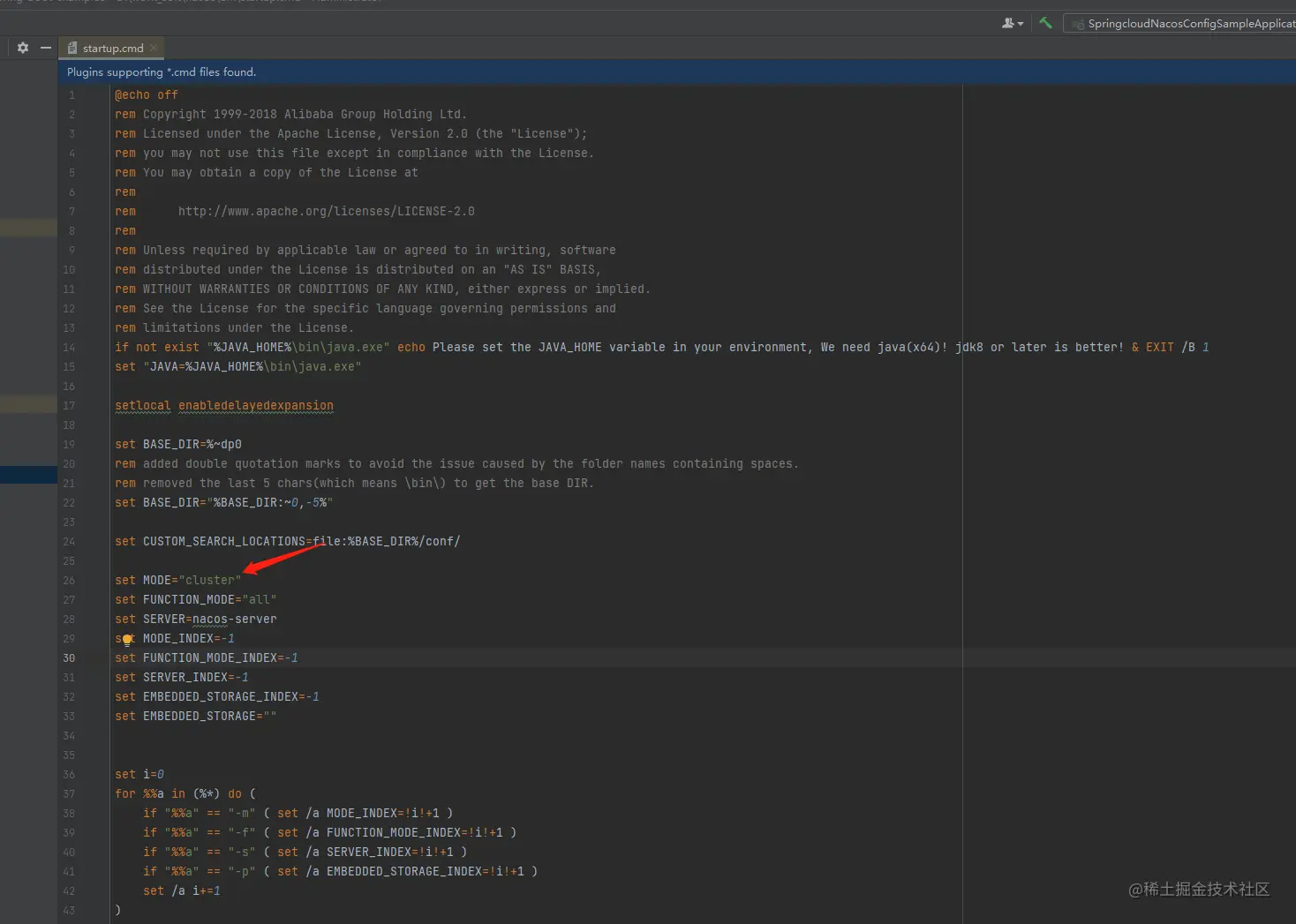1296x924 pixels.
Task: Click the '@echo off' line
Action: (147, 95)
